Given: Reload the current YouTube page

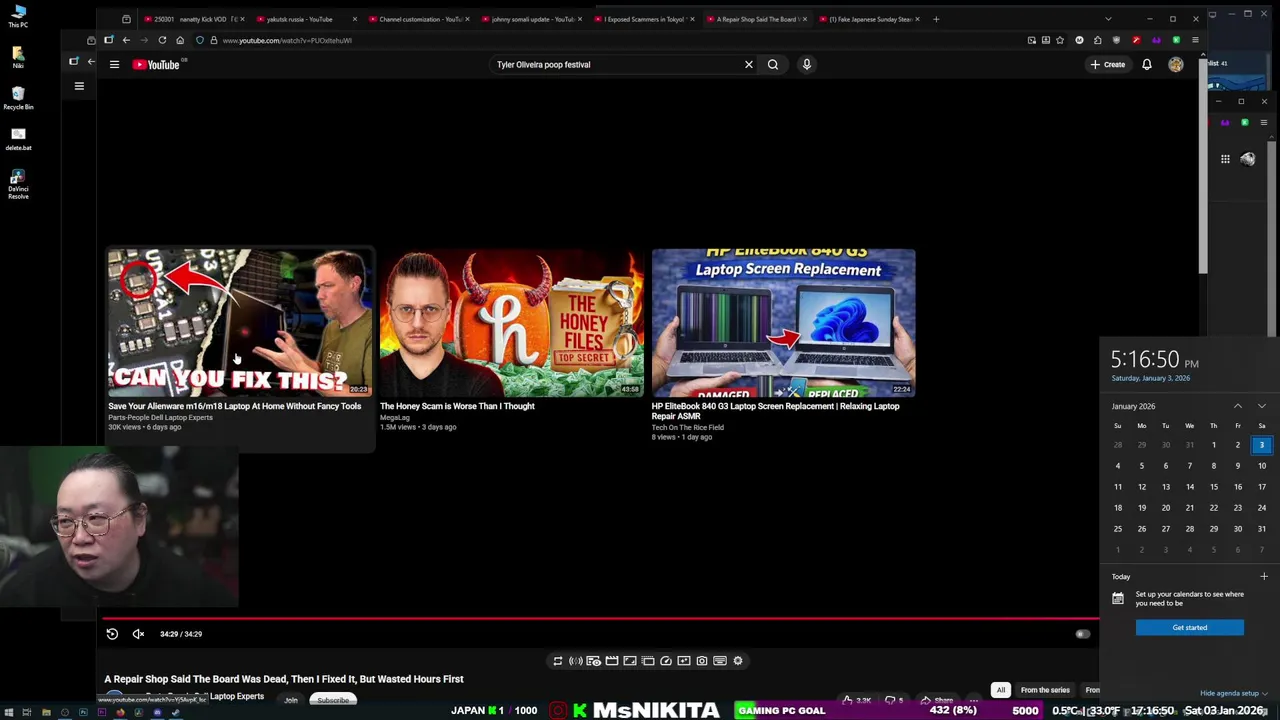Looking at the screenshot, I should coord(162,40).
